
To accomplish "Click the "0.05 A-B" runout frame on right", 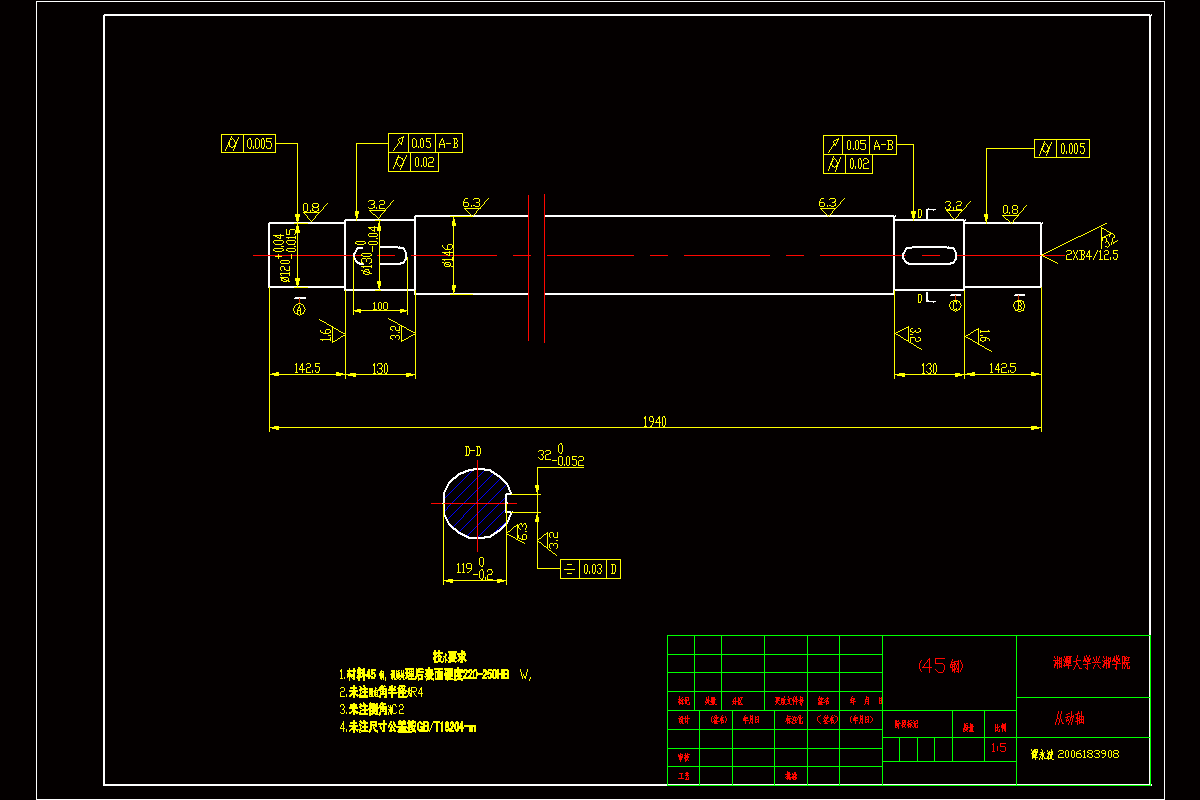I will tap(860, 145).
